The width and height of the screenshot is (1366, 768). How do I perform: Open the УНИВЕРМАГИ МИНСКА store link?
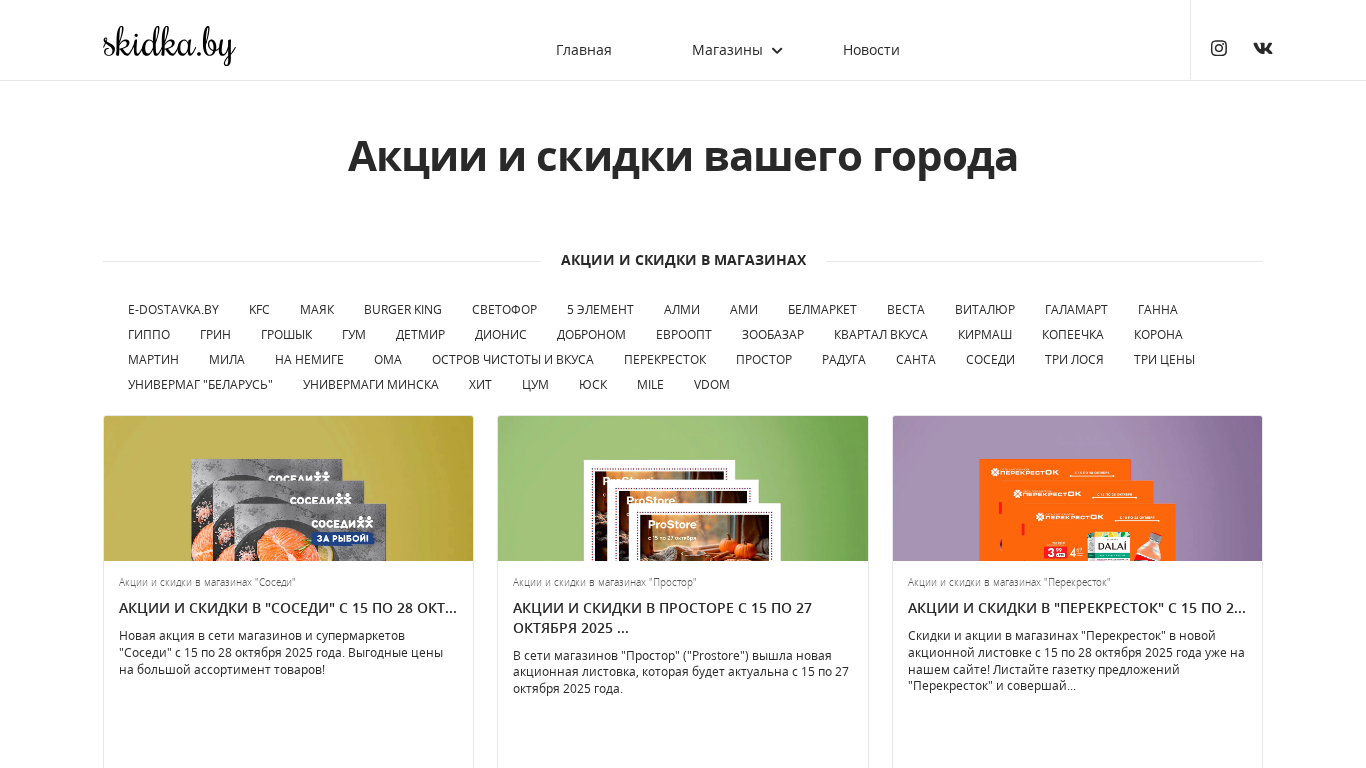371,384
